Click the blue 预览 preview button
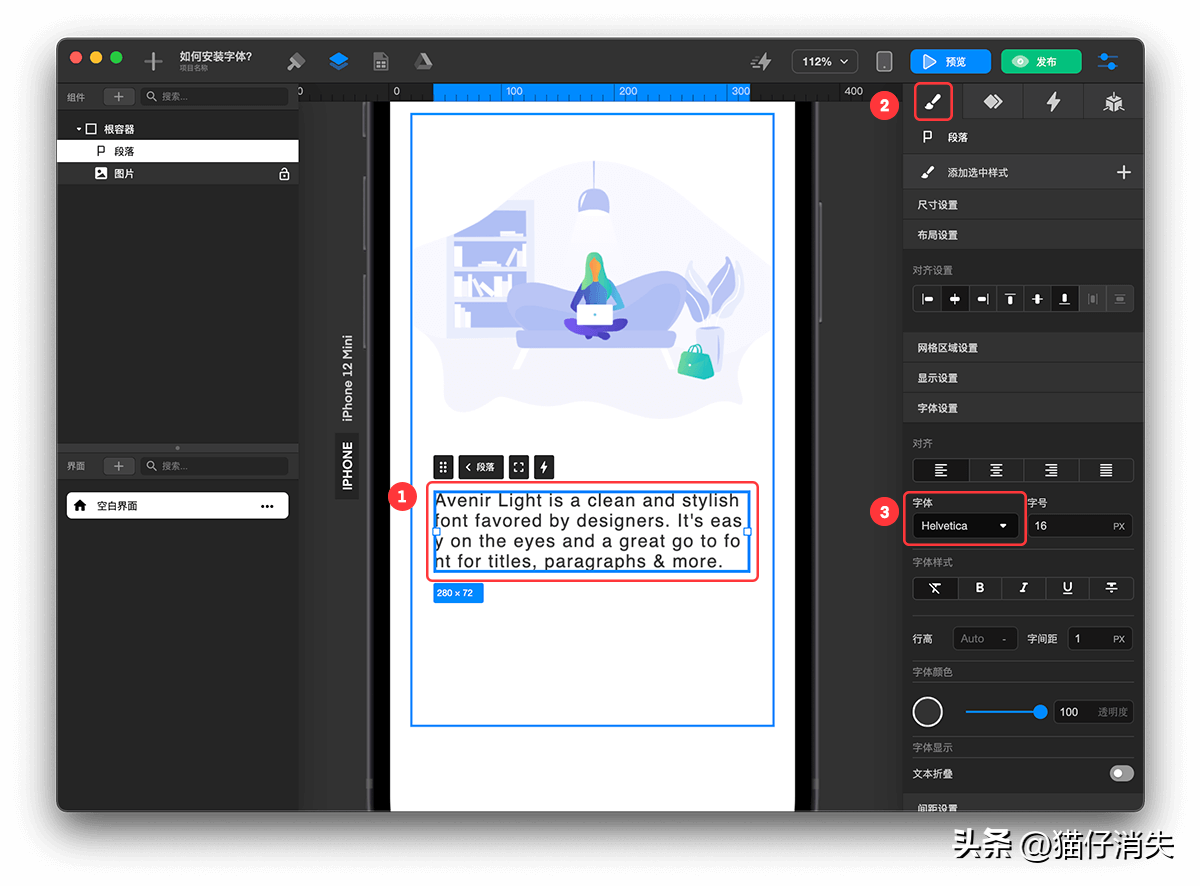This screenshot has width=1200, height=886. pos(950,62)
